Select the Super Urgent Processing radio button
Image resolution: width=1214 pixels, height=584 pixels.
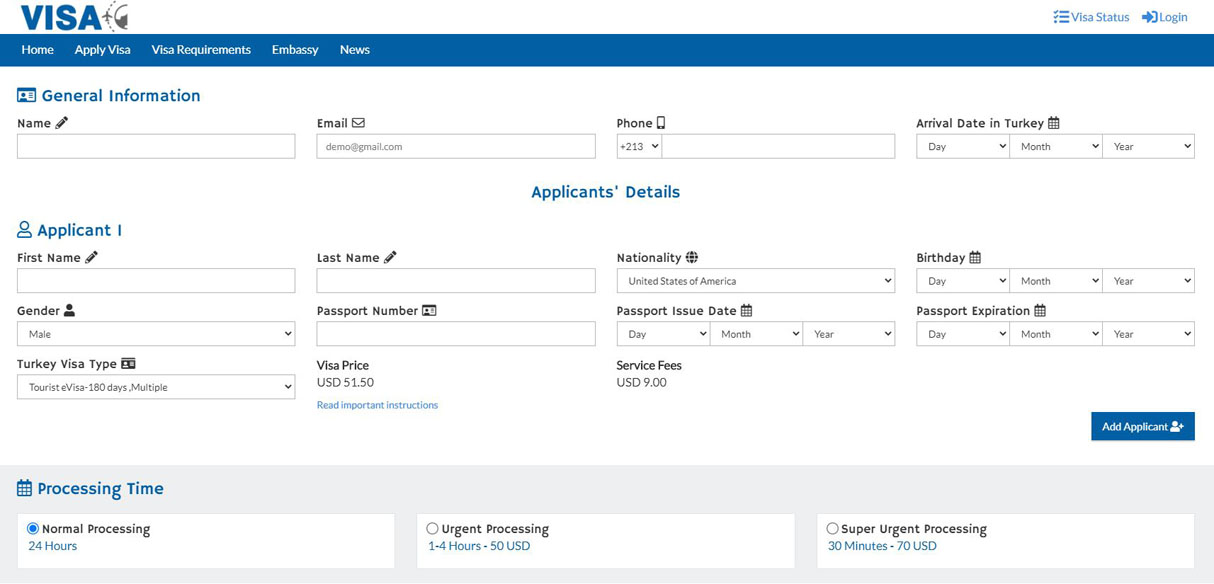(x=832, y=528)
